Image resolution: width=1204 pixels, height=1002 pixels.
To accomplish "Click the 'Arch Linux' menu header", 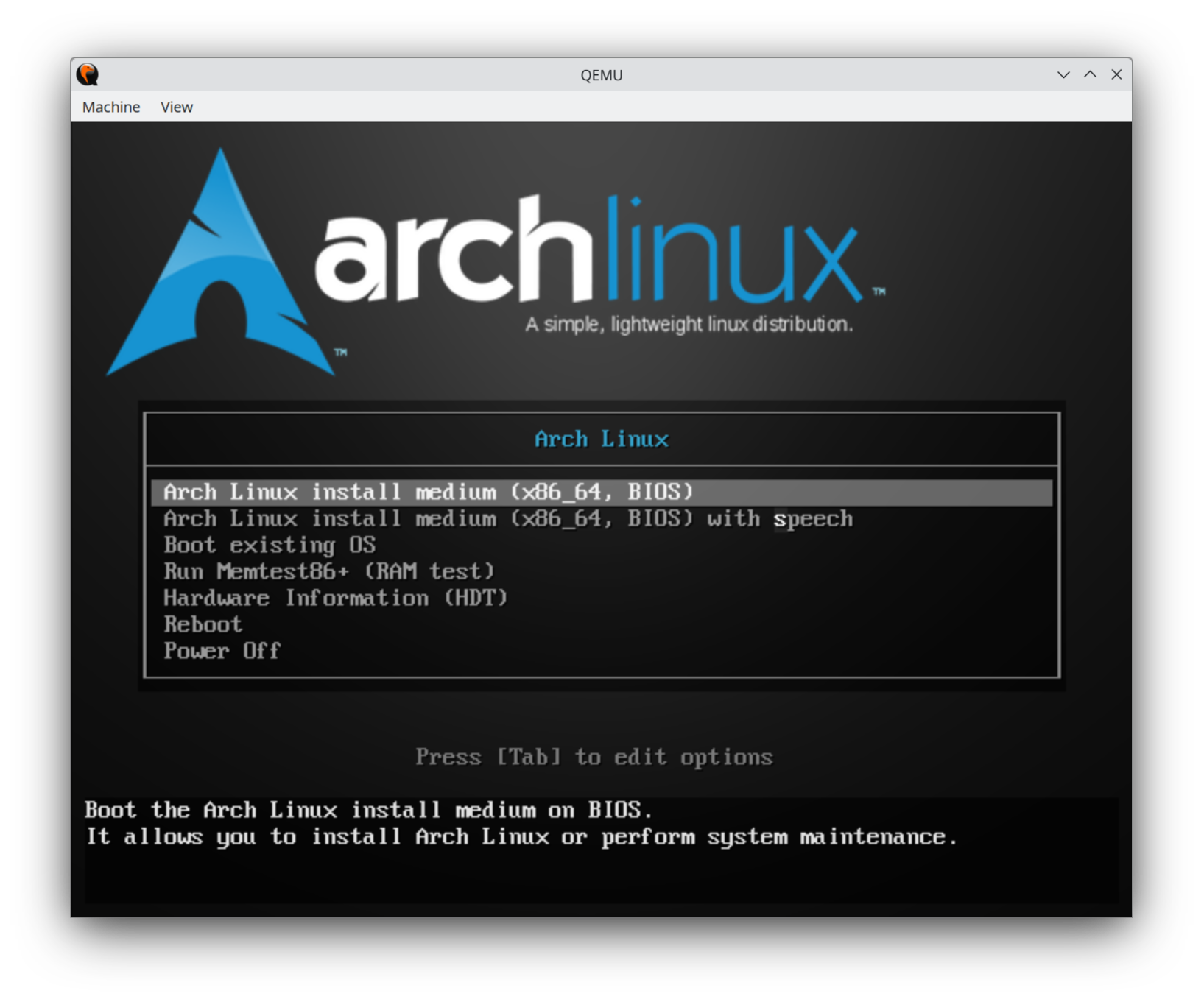I will 602,439.
